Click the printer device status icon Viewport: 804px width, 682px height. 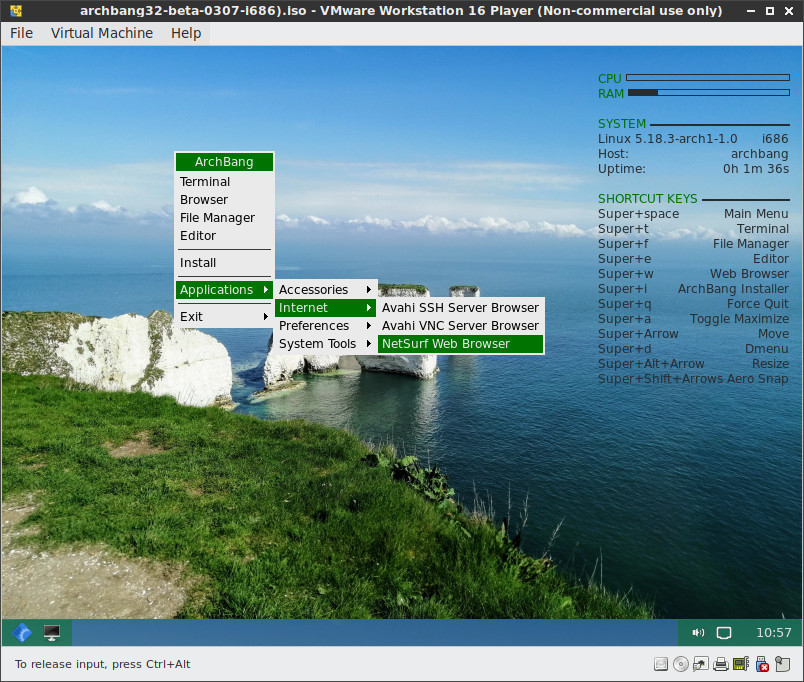tap(721, 665)
